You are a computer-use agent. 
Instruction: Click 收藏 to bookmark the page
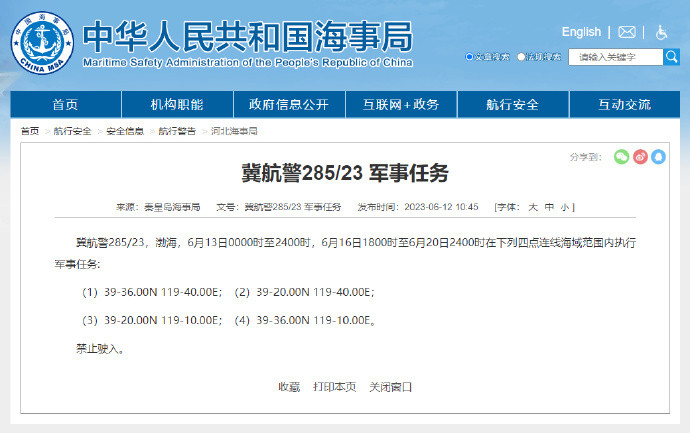[x=289, y=387]
